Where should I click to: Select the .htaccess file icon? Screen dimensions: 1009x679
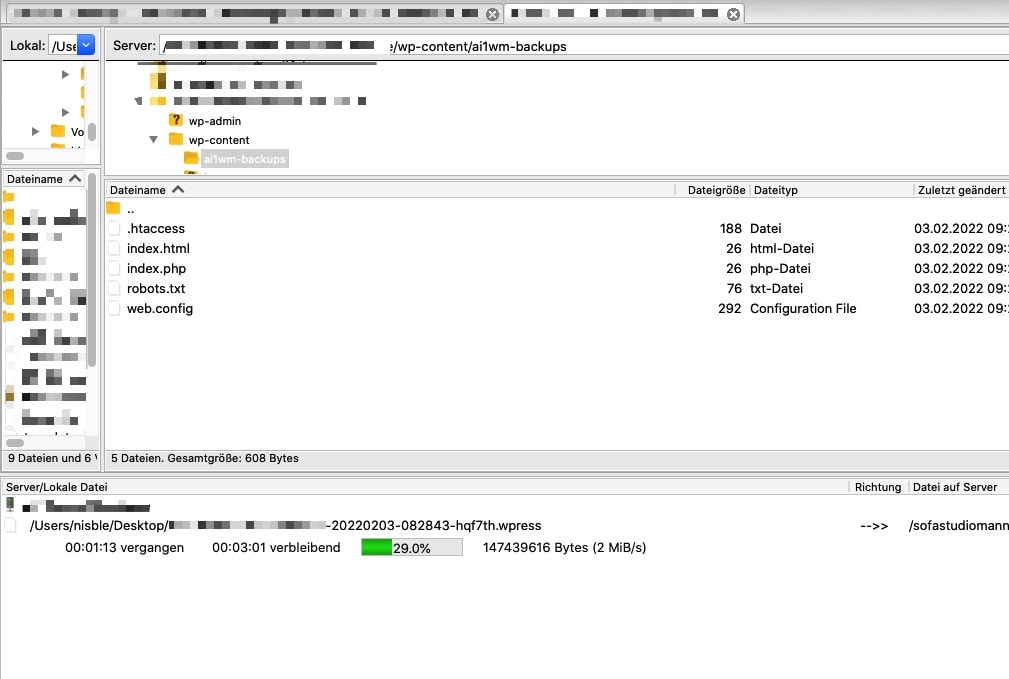click(114, 229)
